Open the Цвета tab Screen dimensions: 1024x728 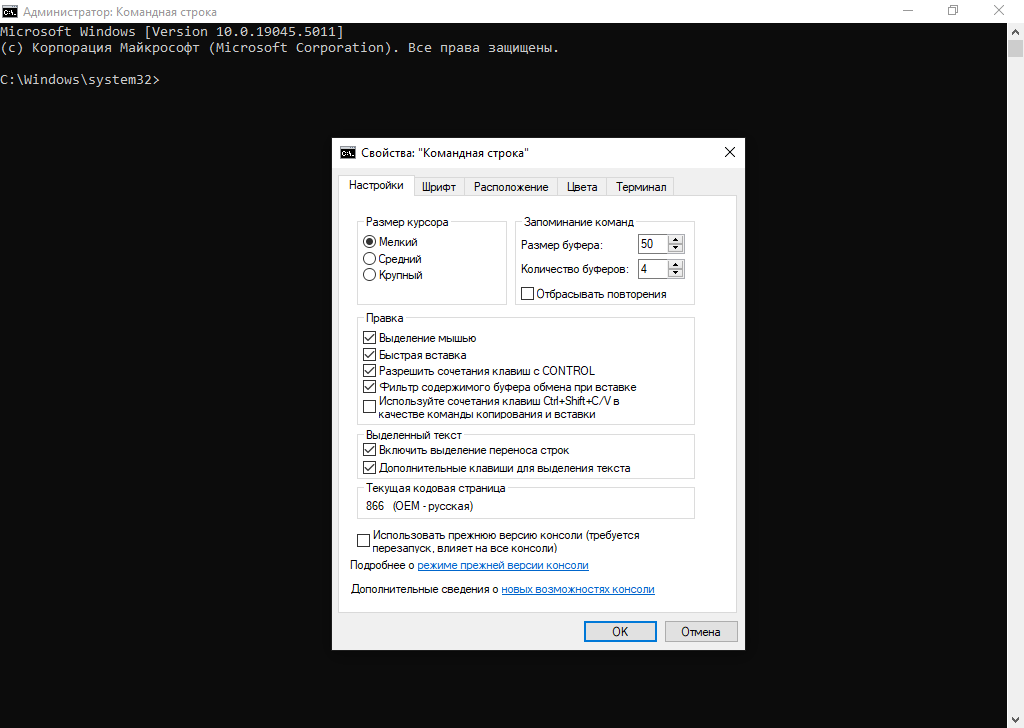[x=582, y=187]
